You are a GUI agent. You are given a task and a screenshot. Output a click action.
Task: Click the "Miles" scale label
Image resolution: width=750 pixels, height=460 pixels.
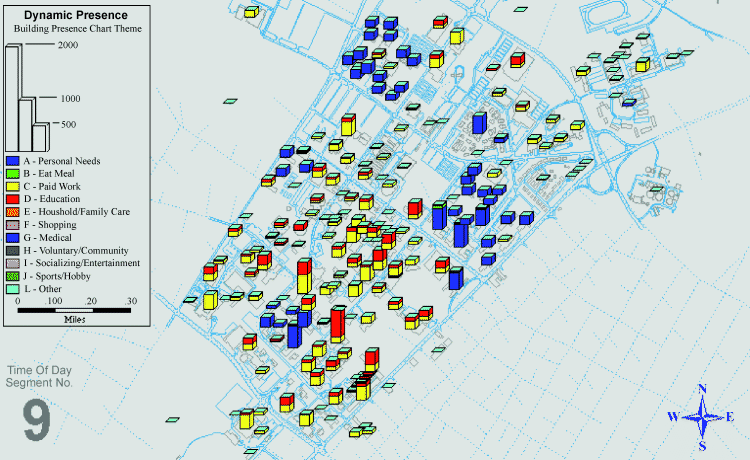(75, 319)
